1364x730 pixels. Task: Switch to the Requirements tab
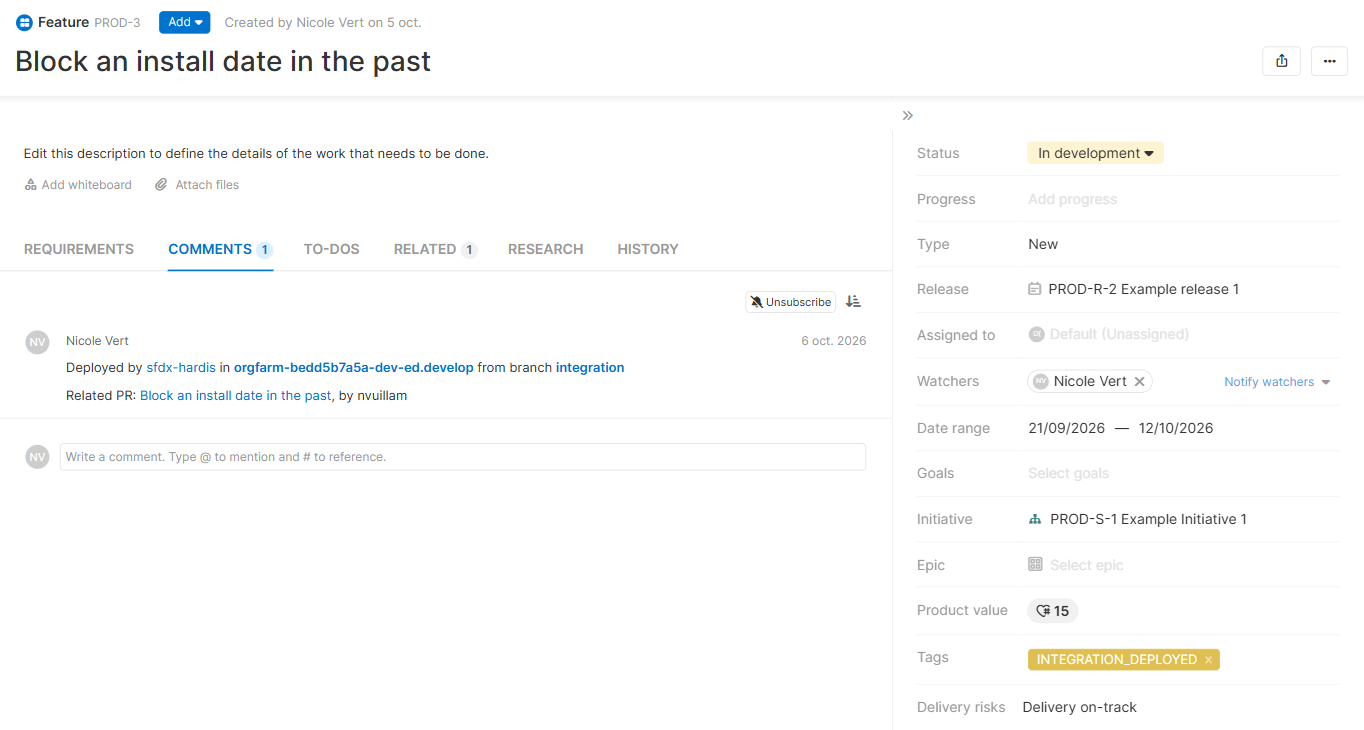point(79,249)
